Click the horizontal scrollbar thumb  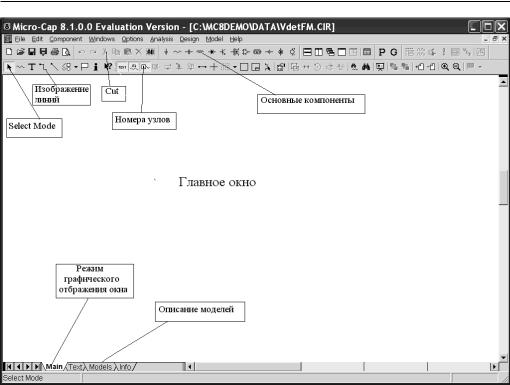tap(248, 367)
